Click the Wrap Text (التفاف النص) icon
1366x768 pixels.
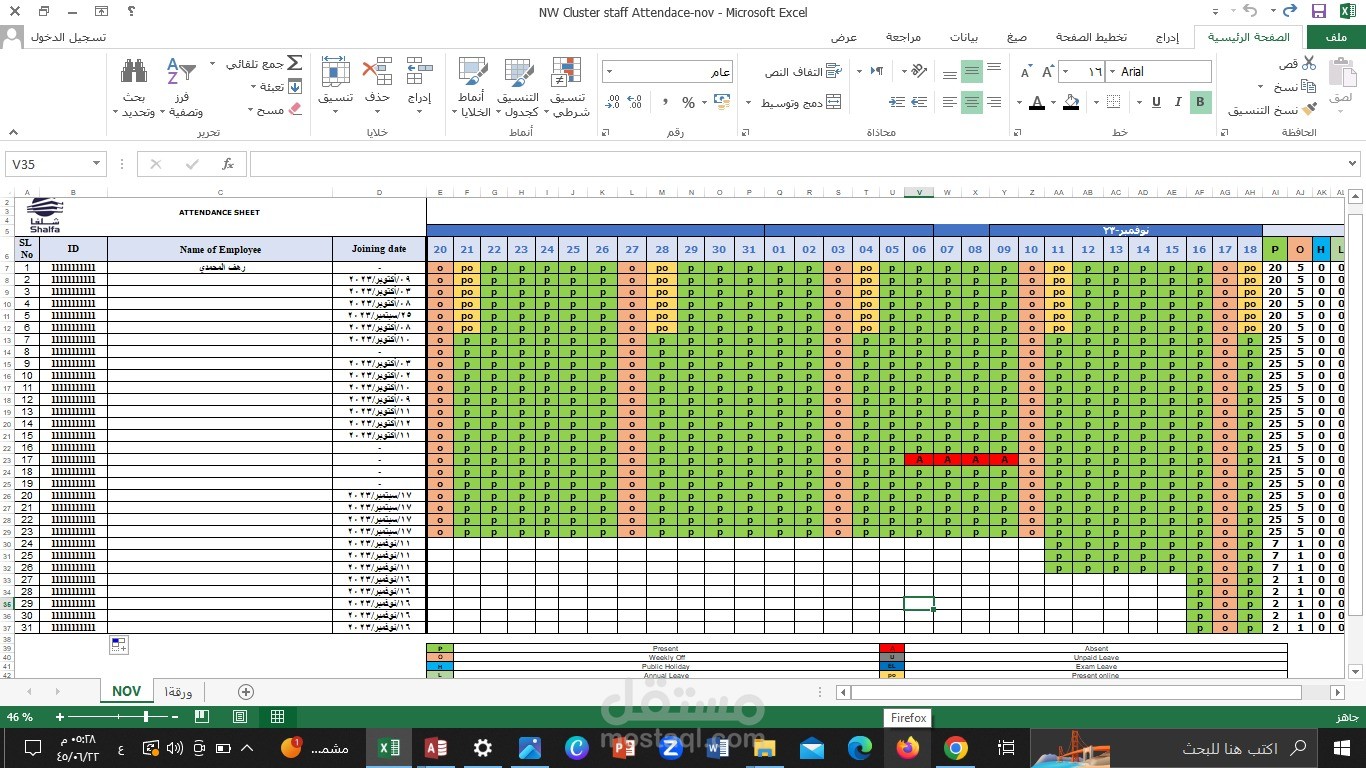click(834, 72)
